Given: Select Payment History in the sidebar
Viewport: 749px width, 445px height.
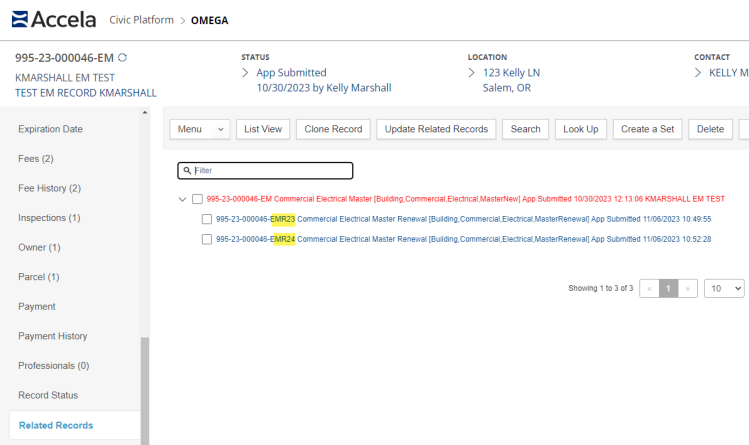Looking at the screenshot, I should 52,336.
